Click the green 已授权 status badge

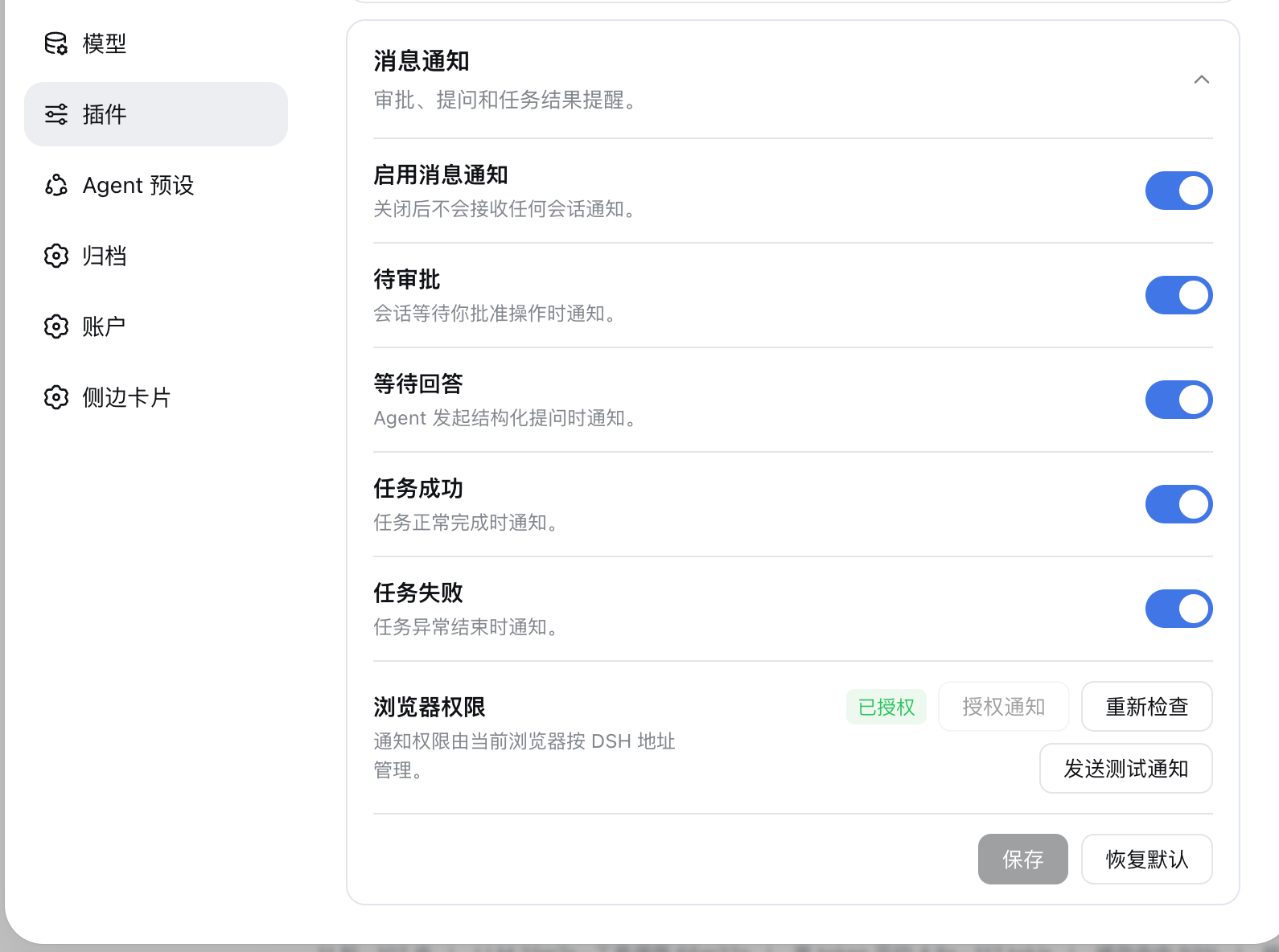[886, 707]
